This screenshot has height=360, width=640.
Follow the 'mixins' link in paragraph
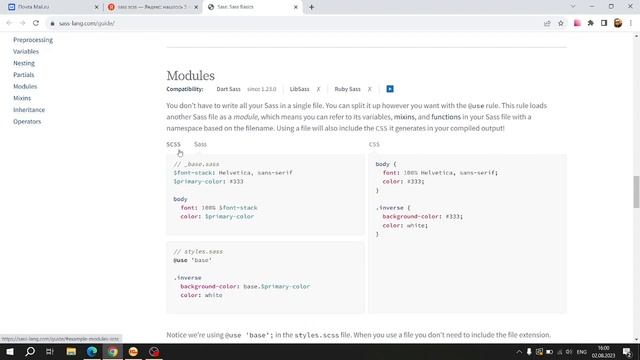[404, 117]
